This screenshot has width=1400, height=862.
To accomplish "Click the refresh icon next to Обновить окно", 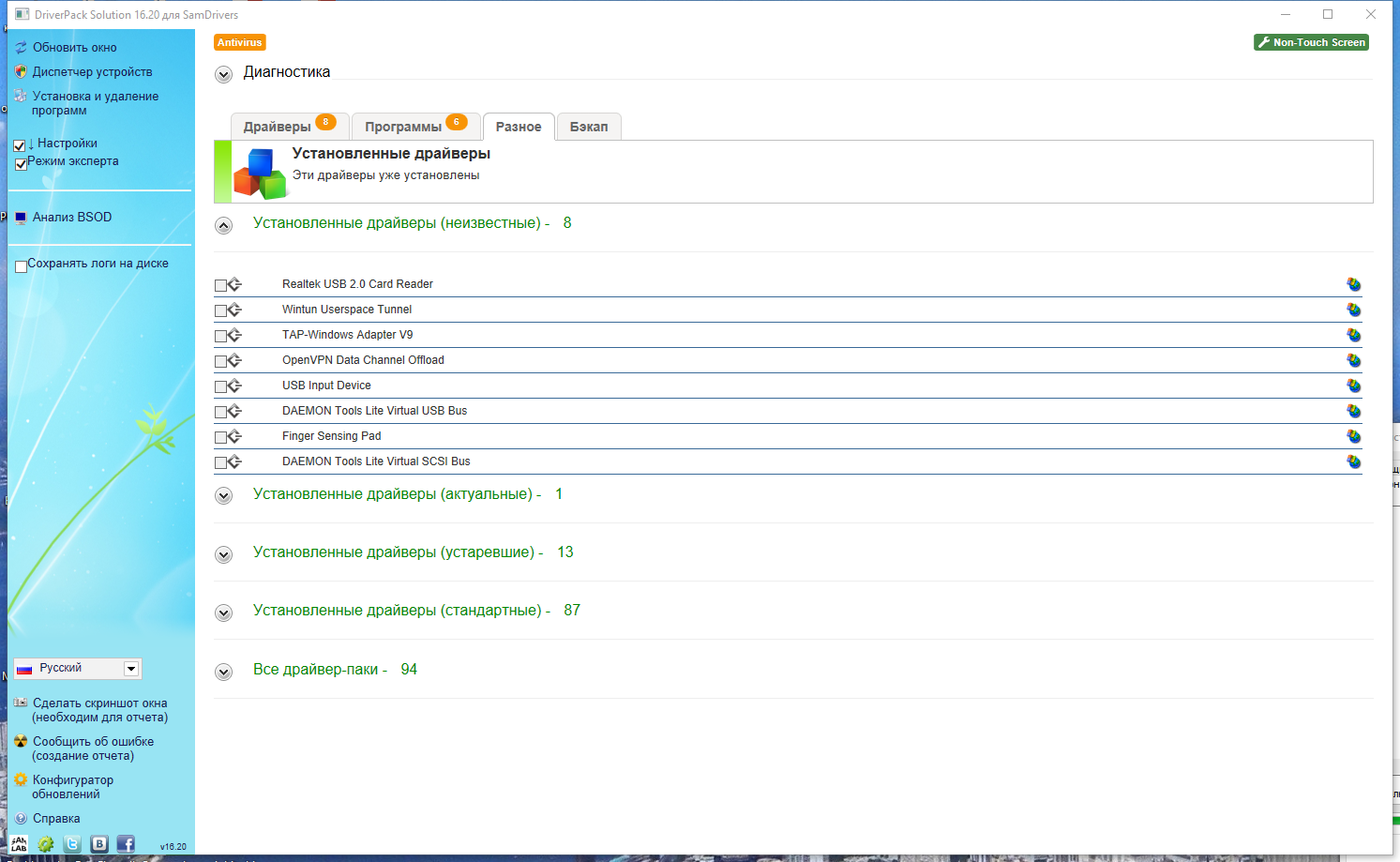I will point(21,47).
